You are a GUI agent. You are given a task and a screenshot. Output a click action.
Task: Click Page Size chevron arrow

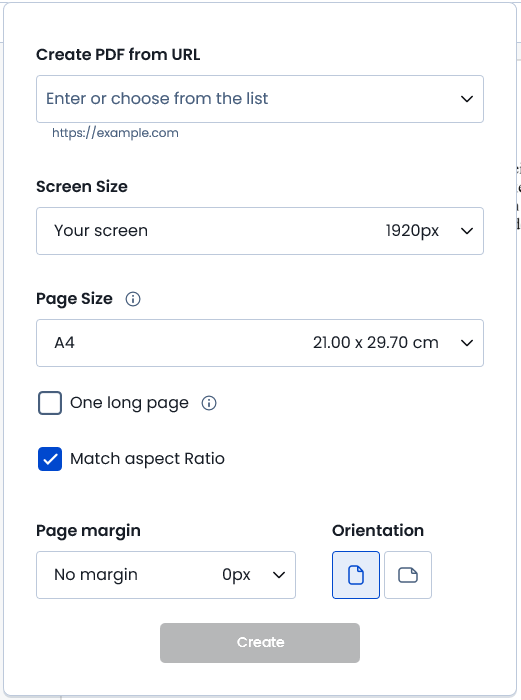click(x=467, y=343)
